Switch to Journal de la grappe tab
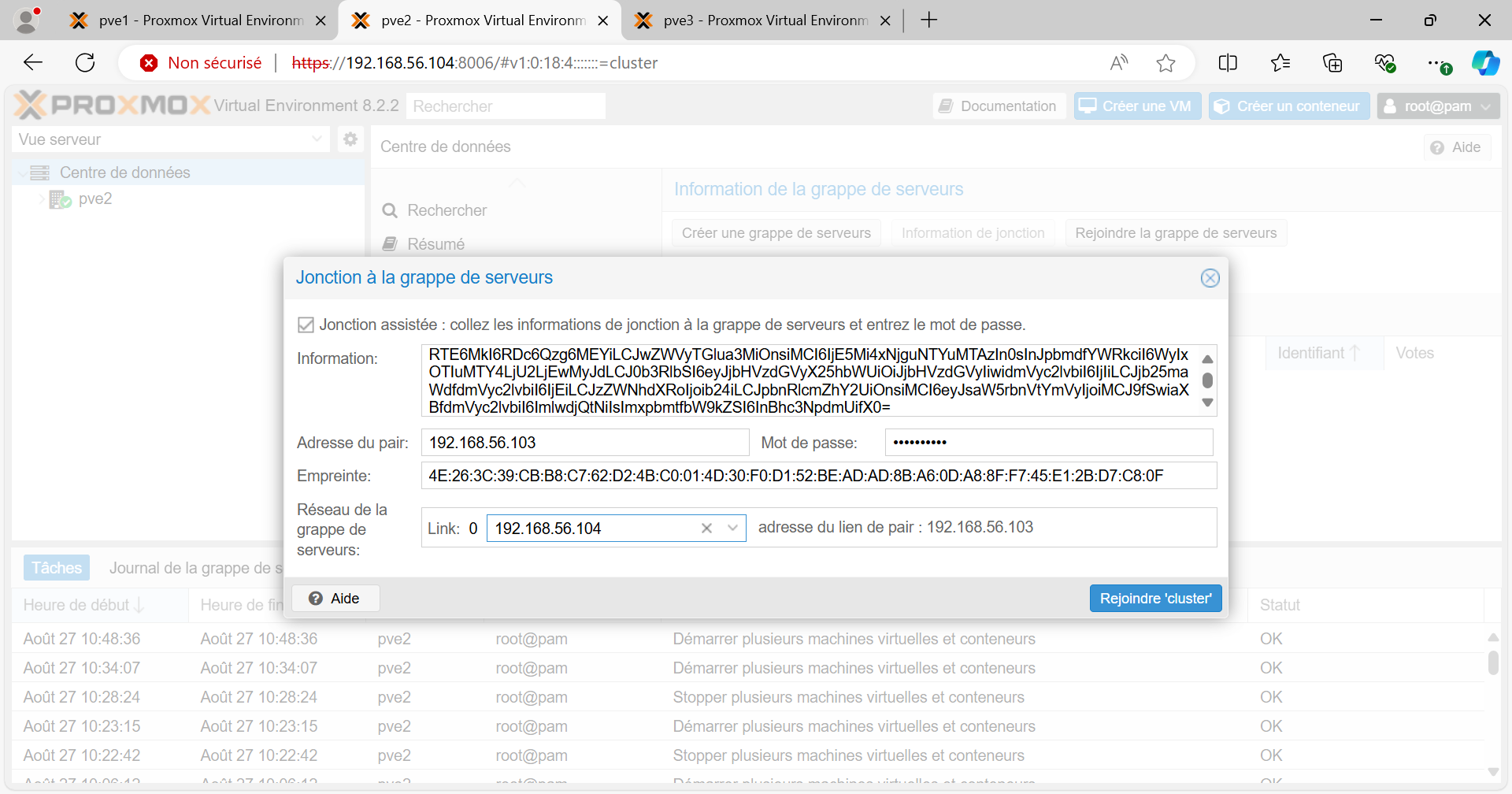 tap(195, 568)
